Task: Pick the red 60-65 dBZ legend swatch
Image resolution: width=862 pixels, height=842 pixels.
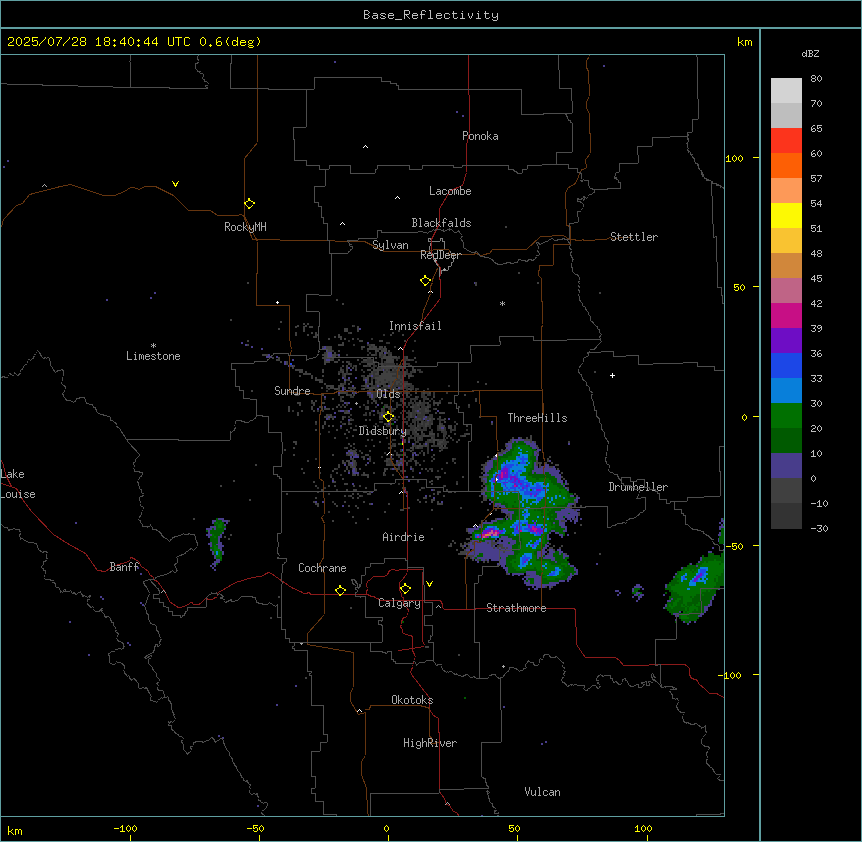Action: point(786,140)
